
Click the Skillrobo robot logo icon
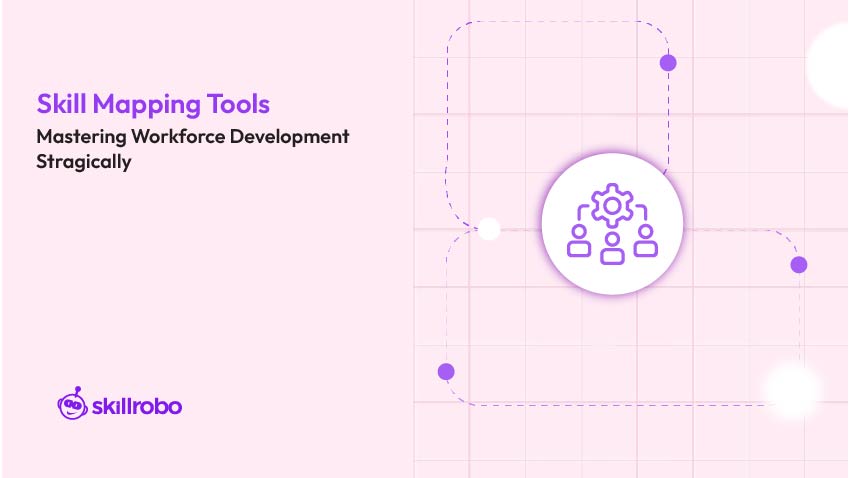(x=72, y=403)
